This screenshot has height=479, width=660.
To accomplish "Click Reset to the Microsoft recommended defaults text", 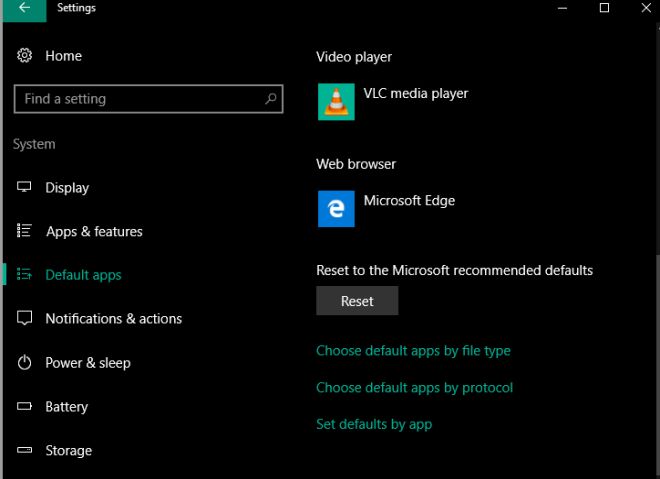I will pyautogui.click(x=455, y=270).
